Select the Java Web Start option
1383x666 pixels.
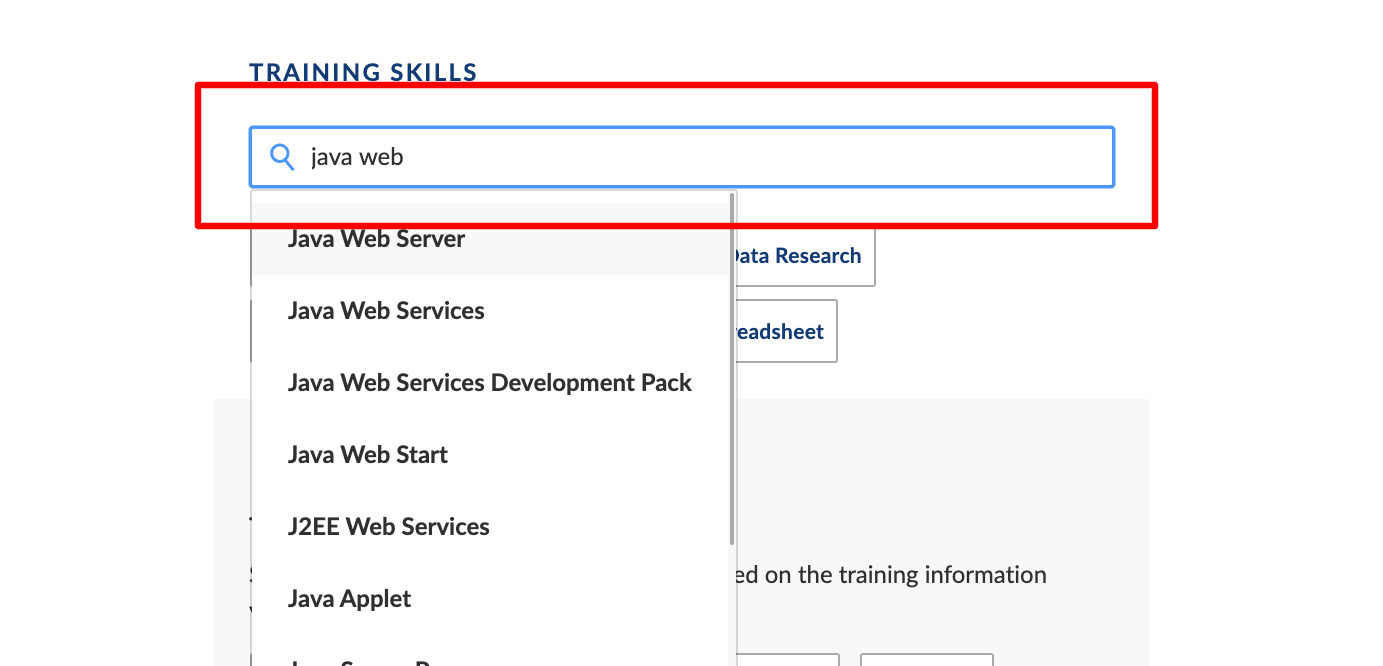491,455
